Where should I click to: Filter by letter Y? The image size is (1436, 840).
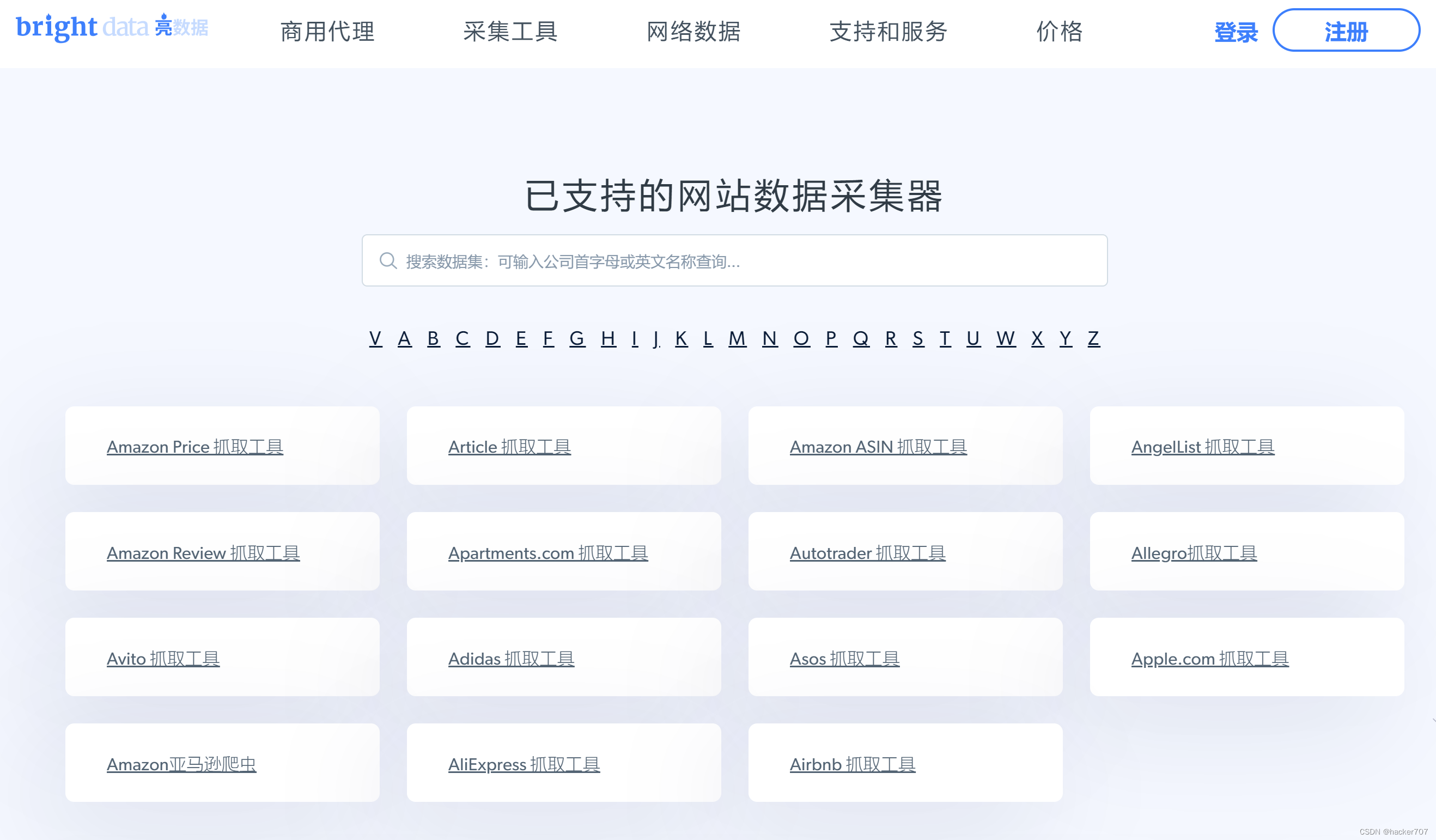pos(1066,338)
